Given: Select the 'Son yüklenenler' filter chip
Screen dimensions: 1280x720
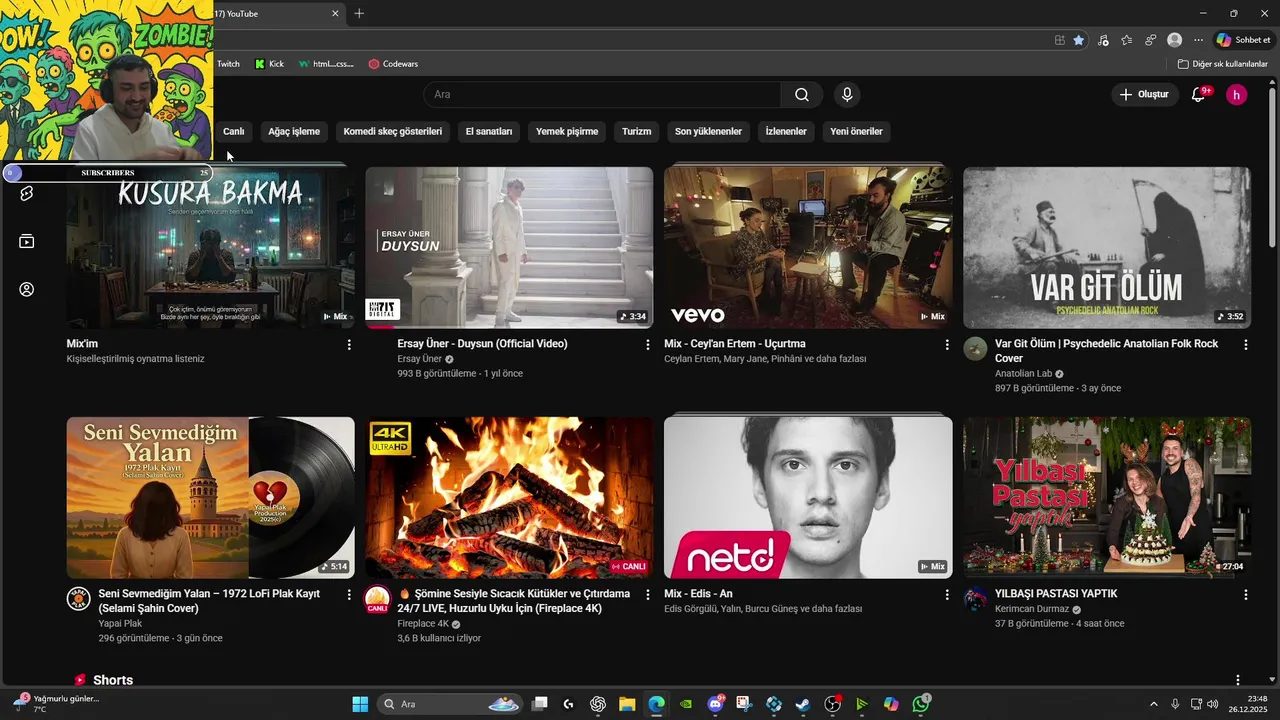Looking at the screenshot, I should (708, 131).
